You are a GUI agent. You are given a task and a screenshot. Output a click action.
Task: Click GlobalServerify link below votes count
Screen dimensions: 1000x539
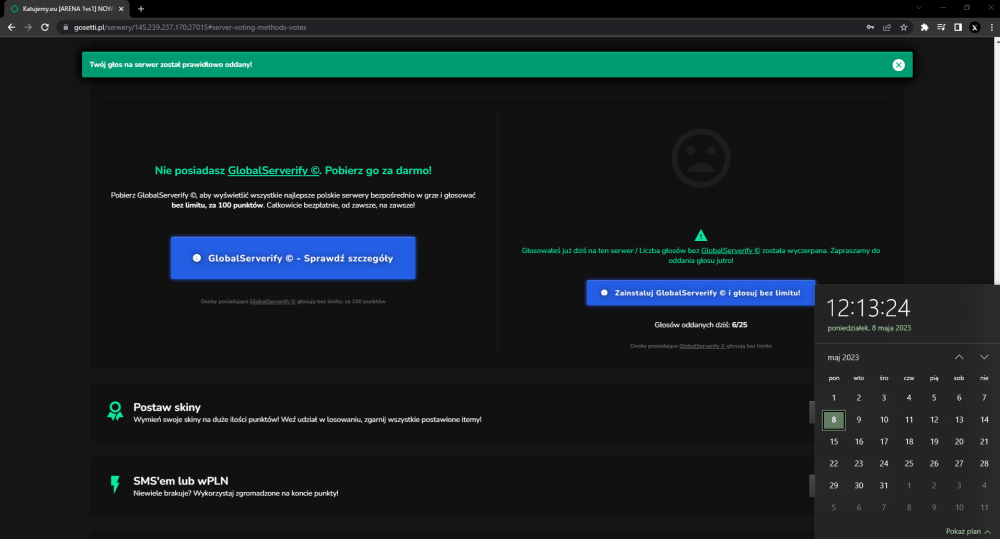[702, 346]
